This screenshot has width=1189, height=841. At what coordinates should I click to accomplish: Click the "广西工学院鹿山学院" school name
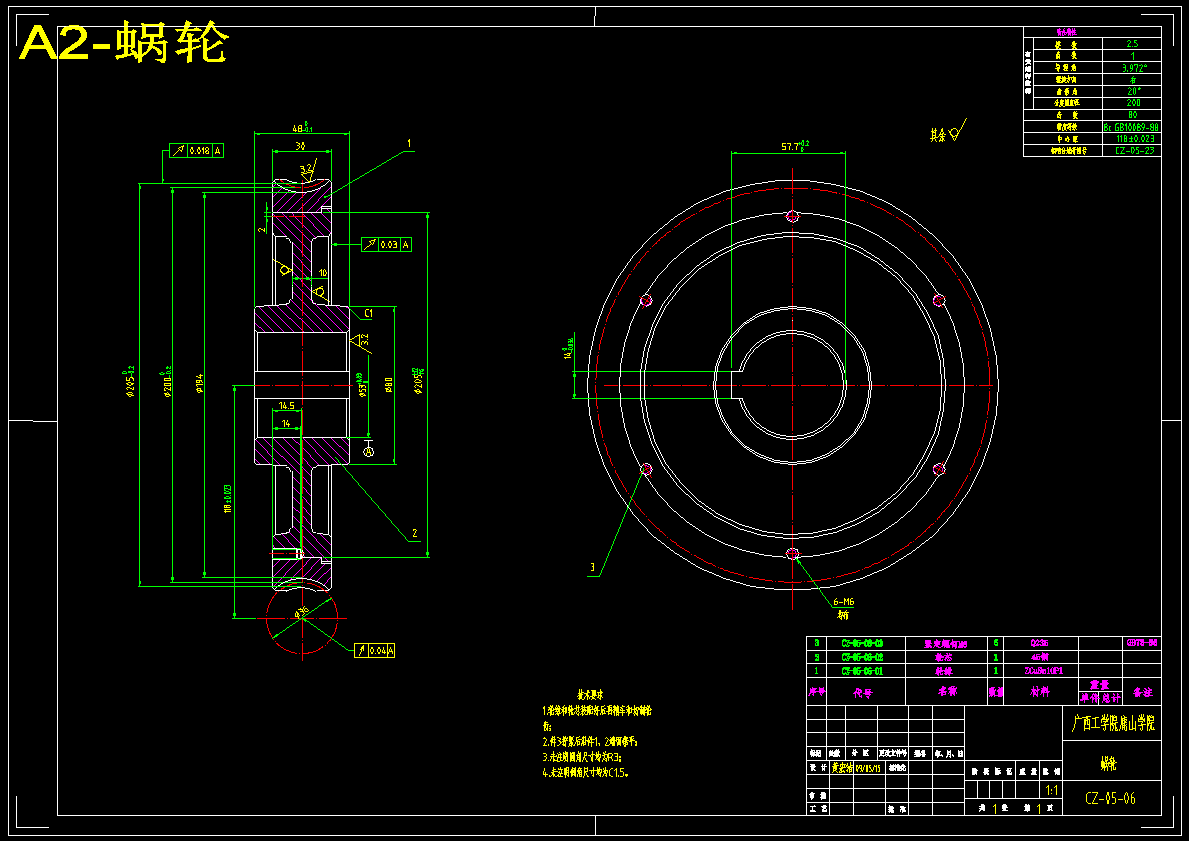pyautogui.click(x=1112, y=724)
